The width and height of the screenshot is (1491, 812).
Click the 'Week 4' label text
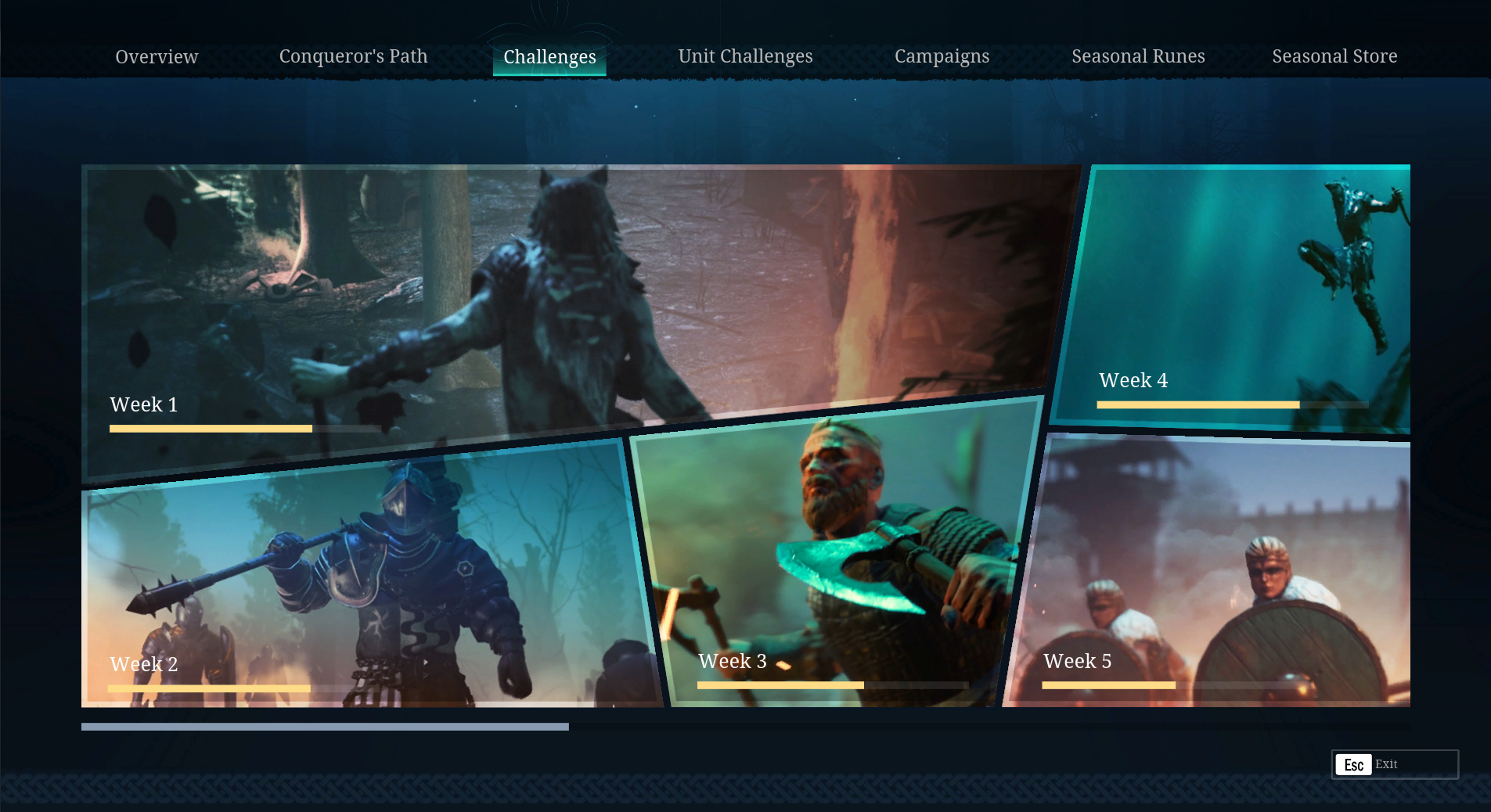pyautogui.click(x=1133, y=380)
